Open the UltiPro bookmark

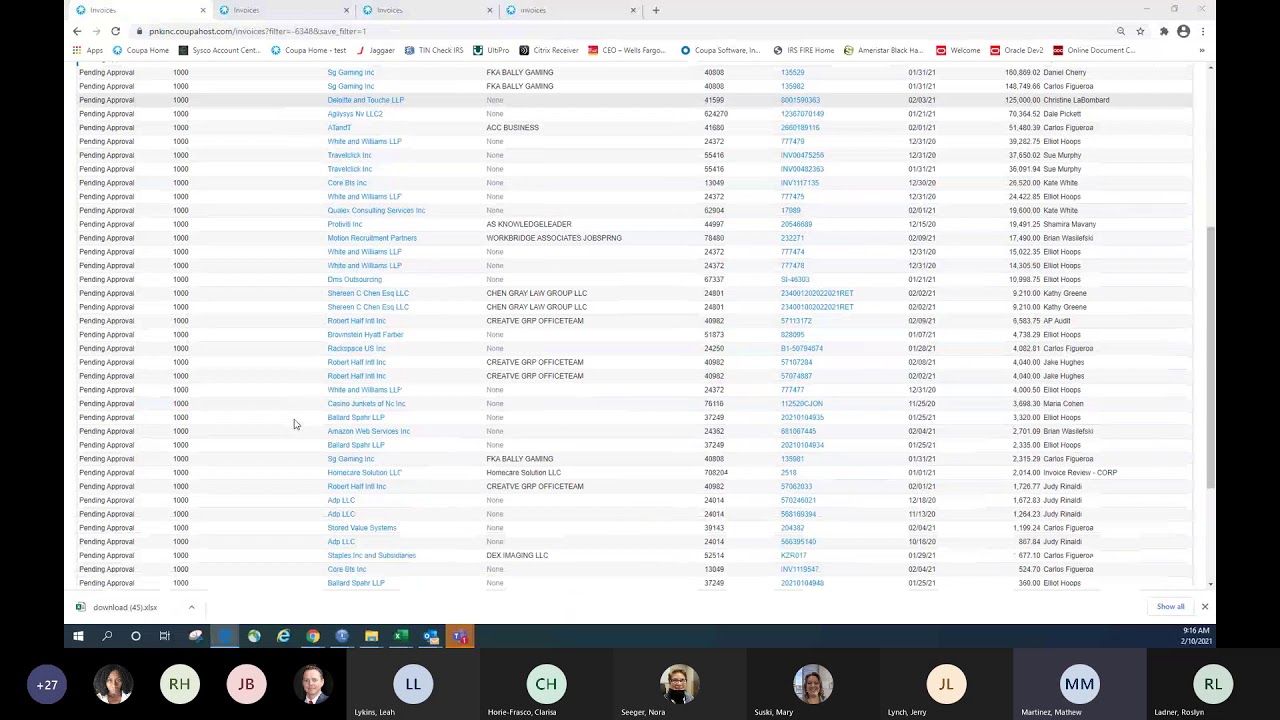[x=491, y=50]
